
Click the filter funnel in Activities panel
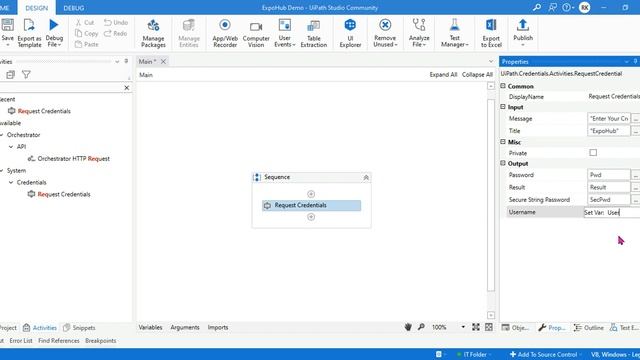point(26,75)
